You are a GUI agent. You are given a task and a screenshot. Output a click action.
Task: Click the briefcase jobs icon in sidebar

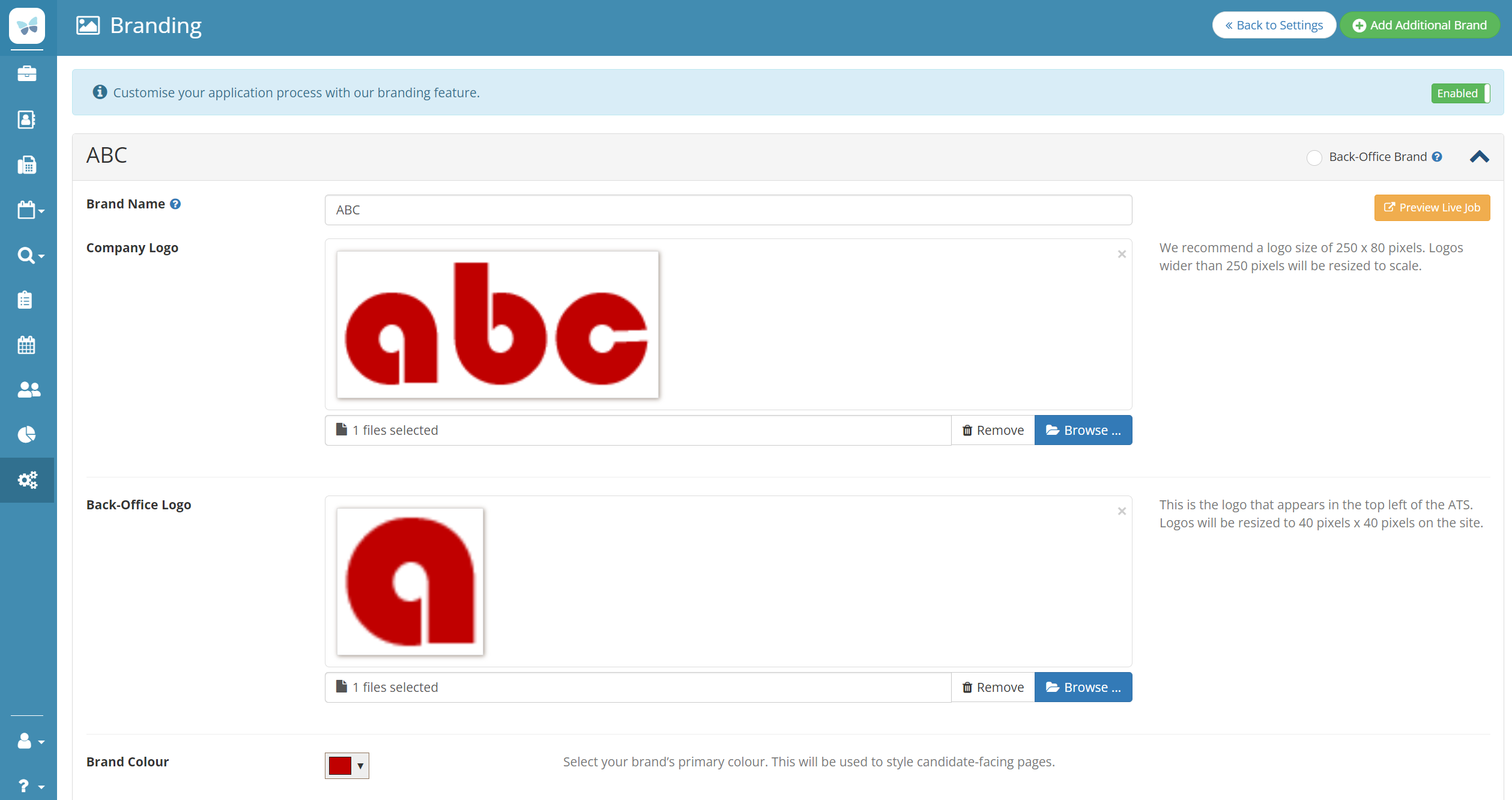pos(26,74)
